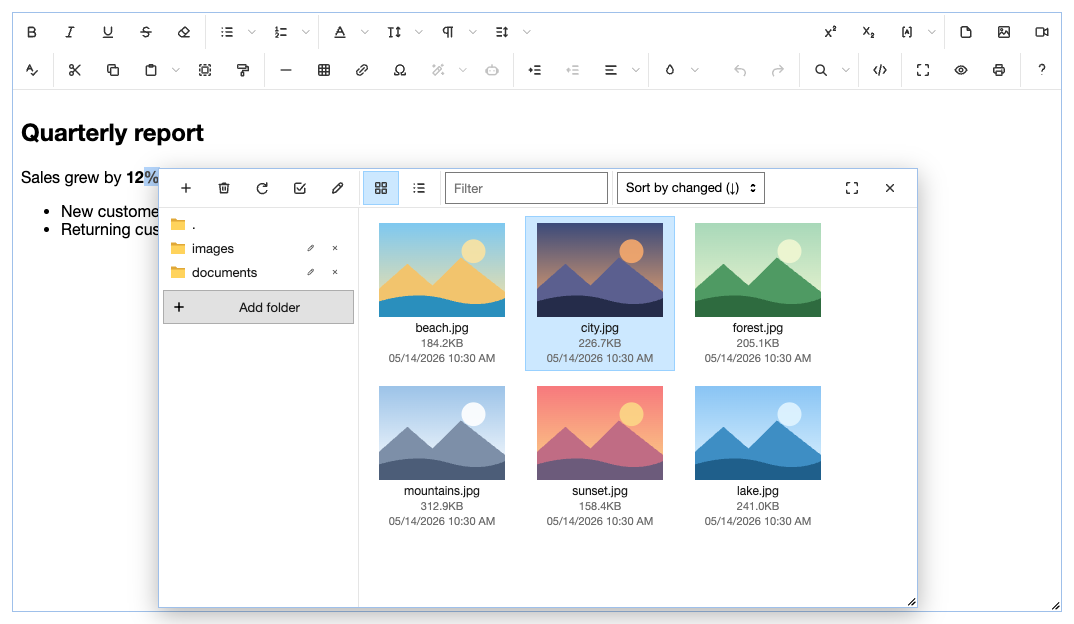Screen dimensions: 1074x624
Task: Insert unordered bullet list
Action: [227, 32]
